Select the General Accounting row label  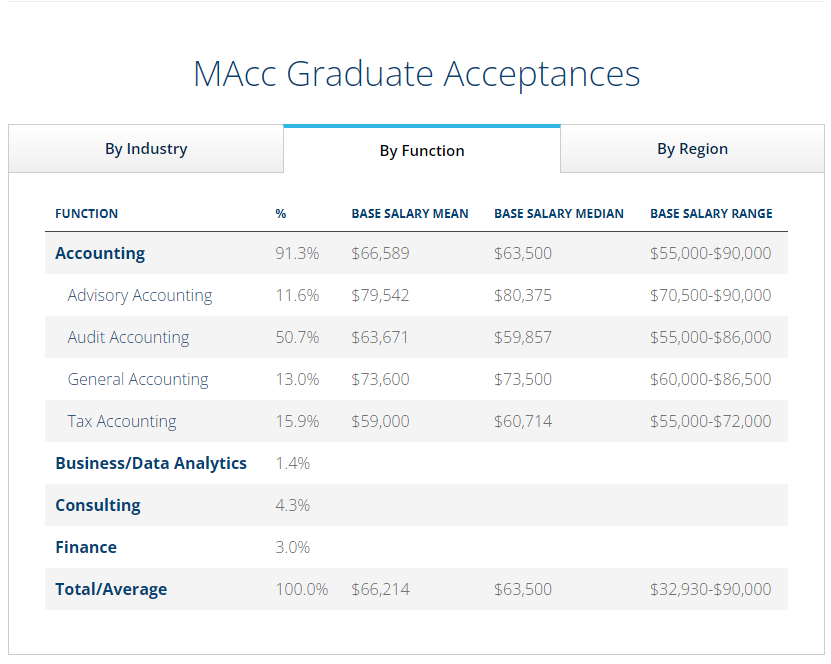(138, 379)
